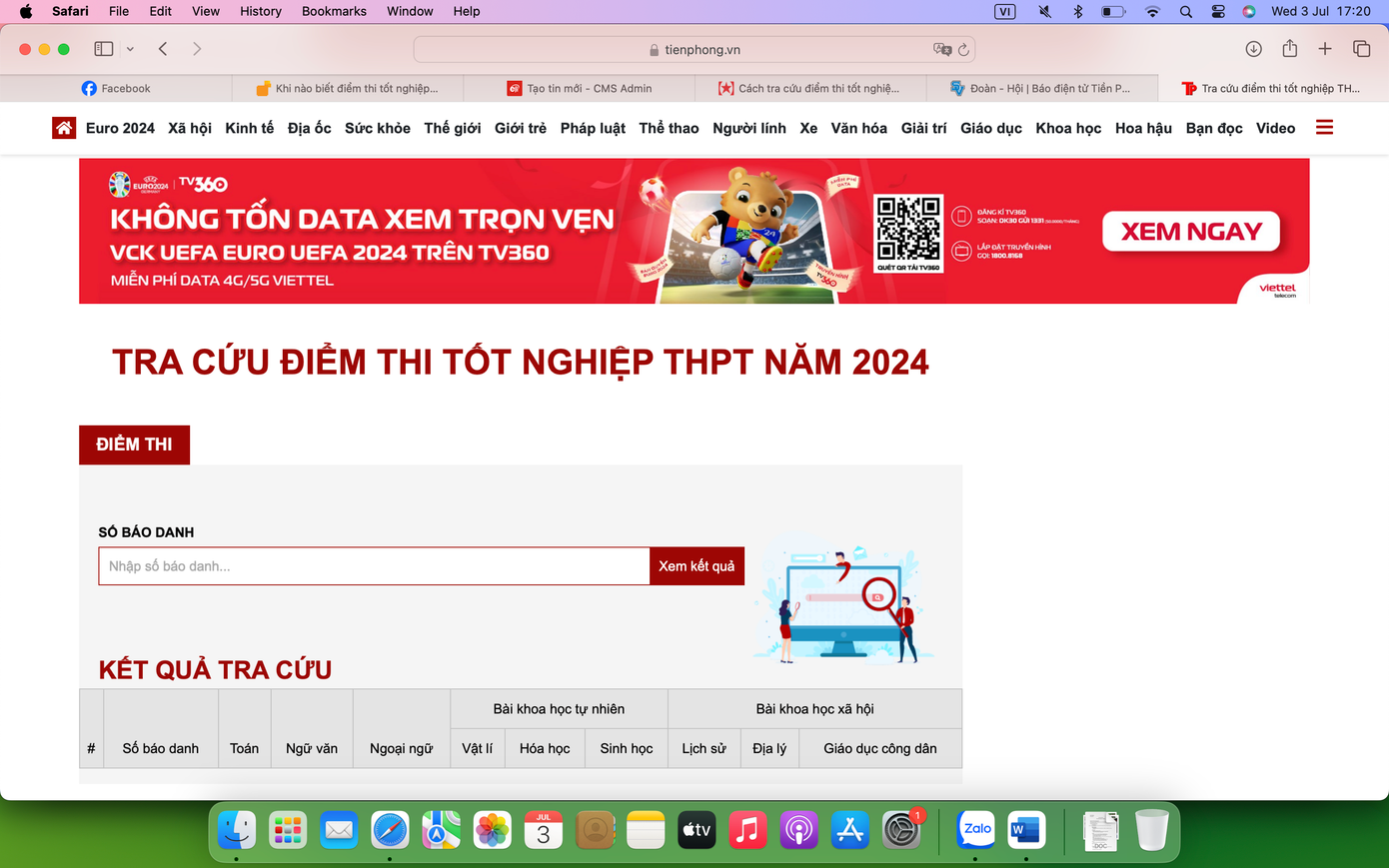
Task: Toggle the Safari sidebar visibility
Action: (x=103, y=47)
